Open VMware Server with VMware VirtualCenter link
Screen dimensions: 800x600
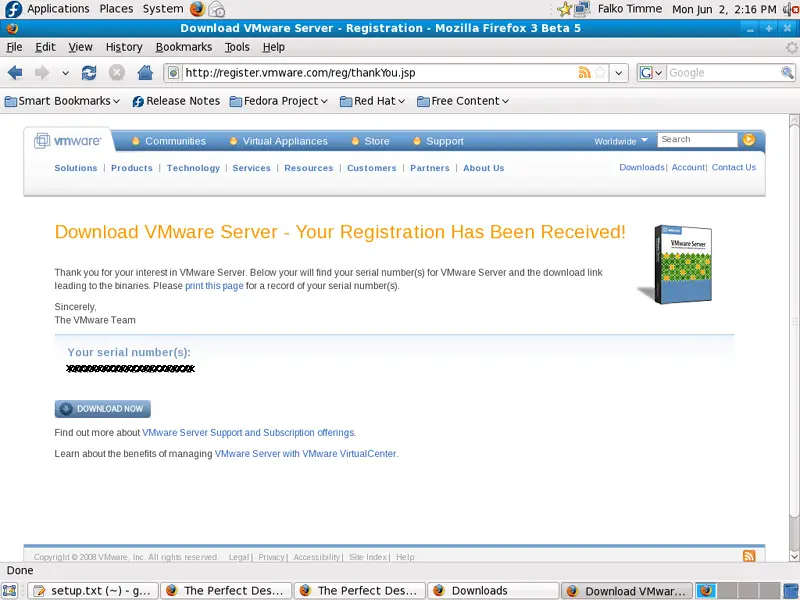[306, 454]
